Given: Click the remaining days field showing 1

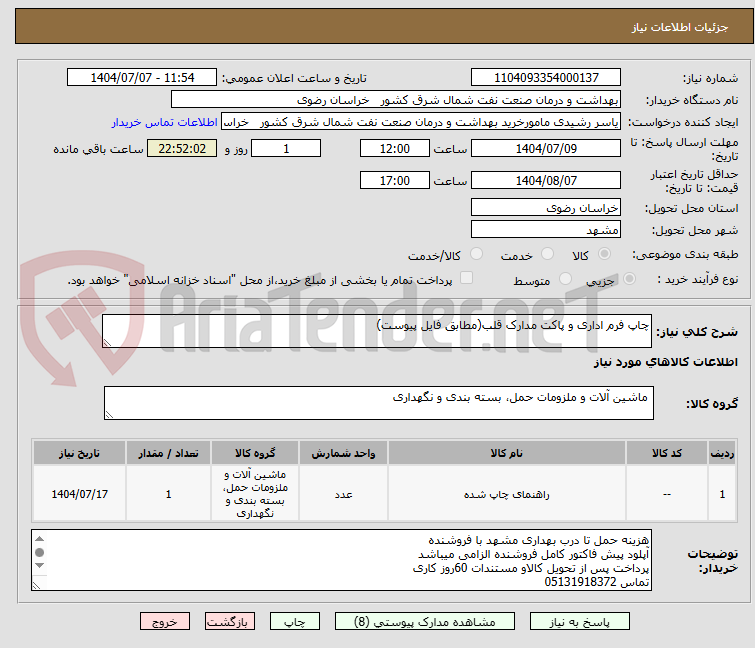Looking at the screenshot, I should click(286, 148).
